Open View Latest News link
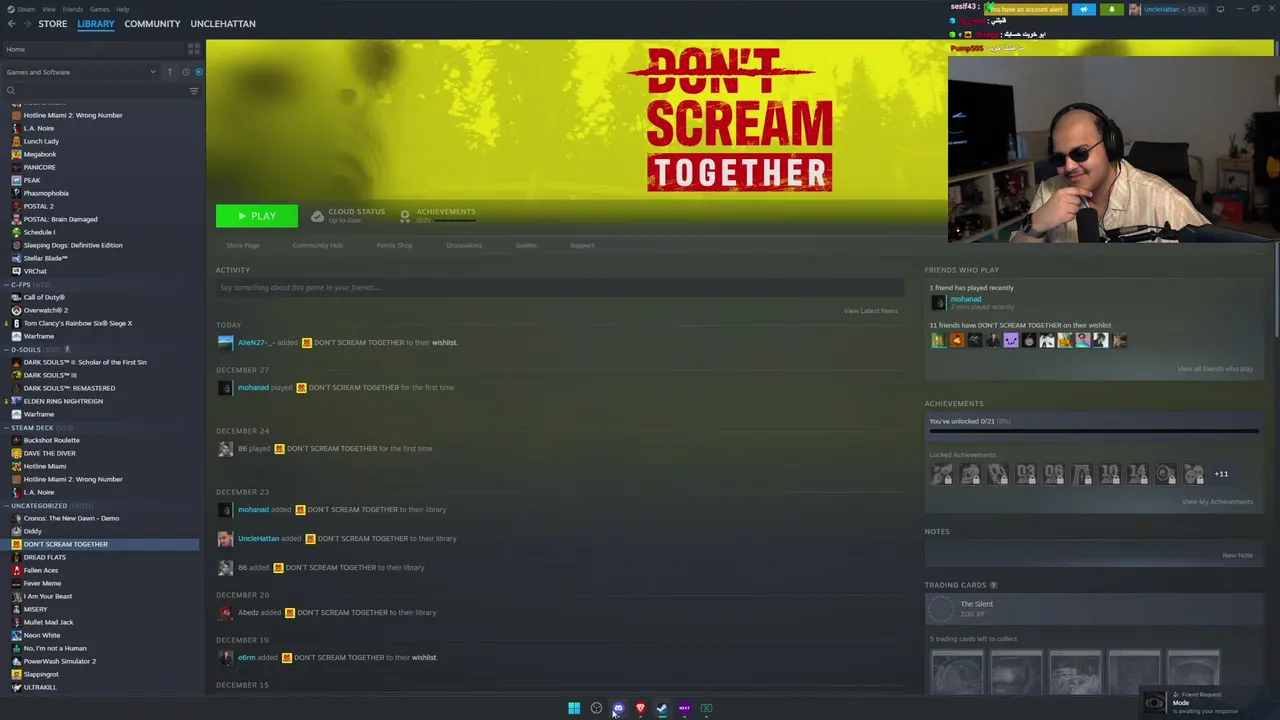This screenshot has height=720, width=1280. tap(870, 311)
